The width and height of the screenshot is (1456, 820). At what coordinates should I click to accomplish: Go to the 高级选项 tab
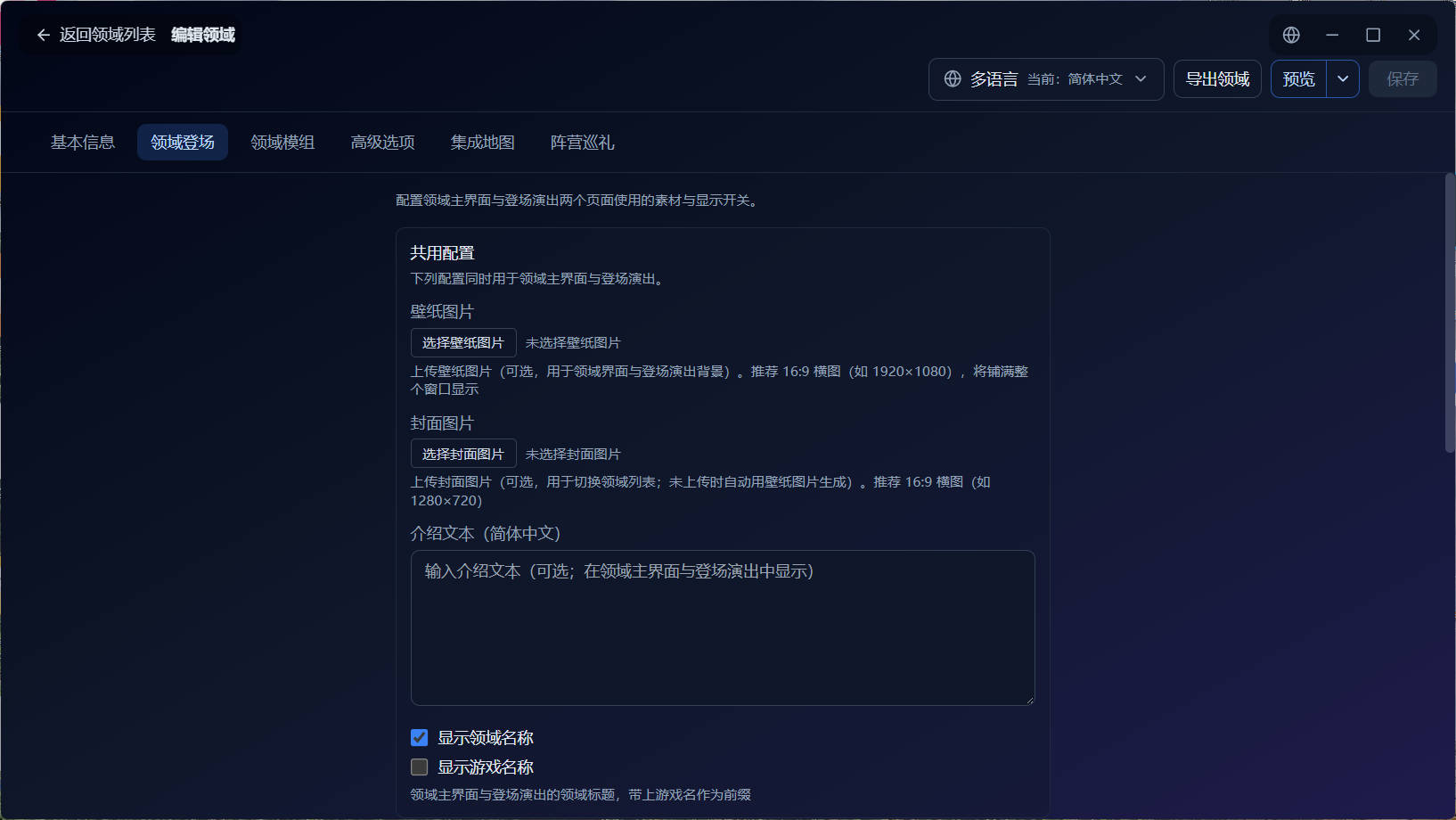[382, 143]
